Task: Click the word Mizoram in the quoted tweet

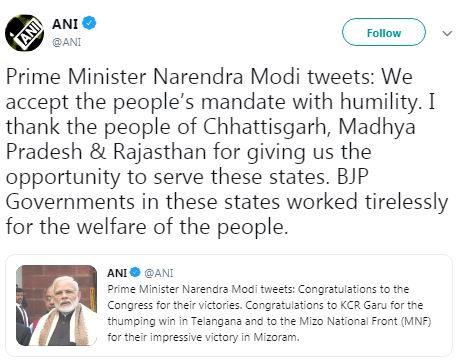Action: [x=276, y=337]
